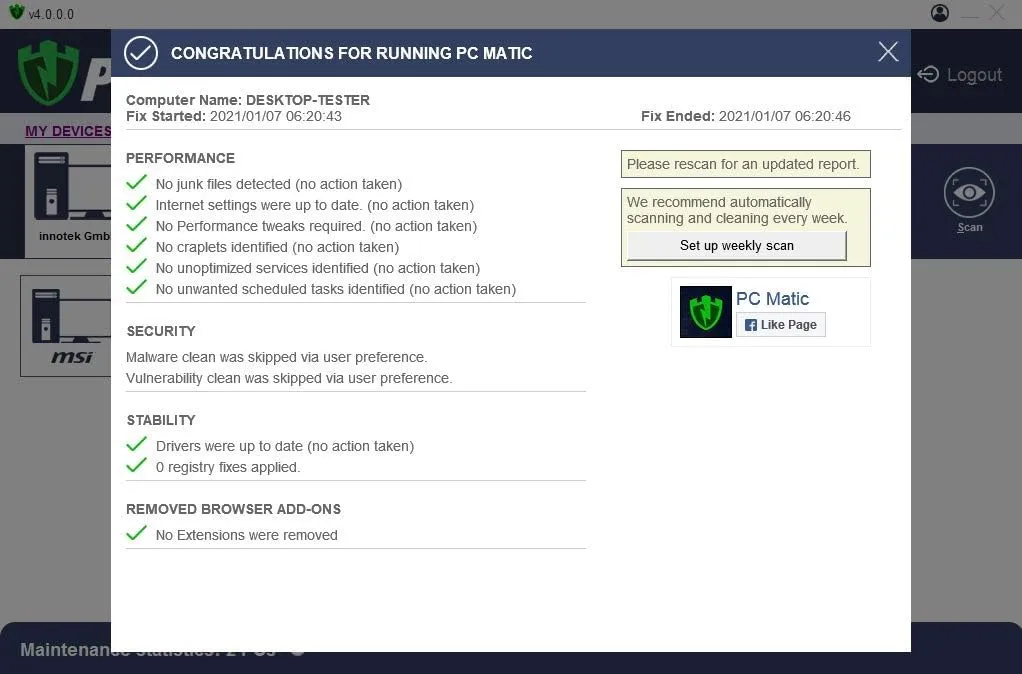Open the MY DEVICES link
The image size is (1022, 674).
(68, 131)
